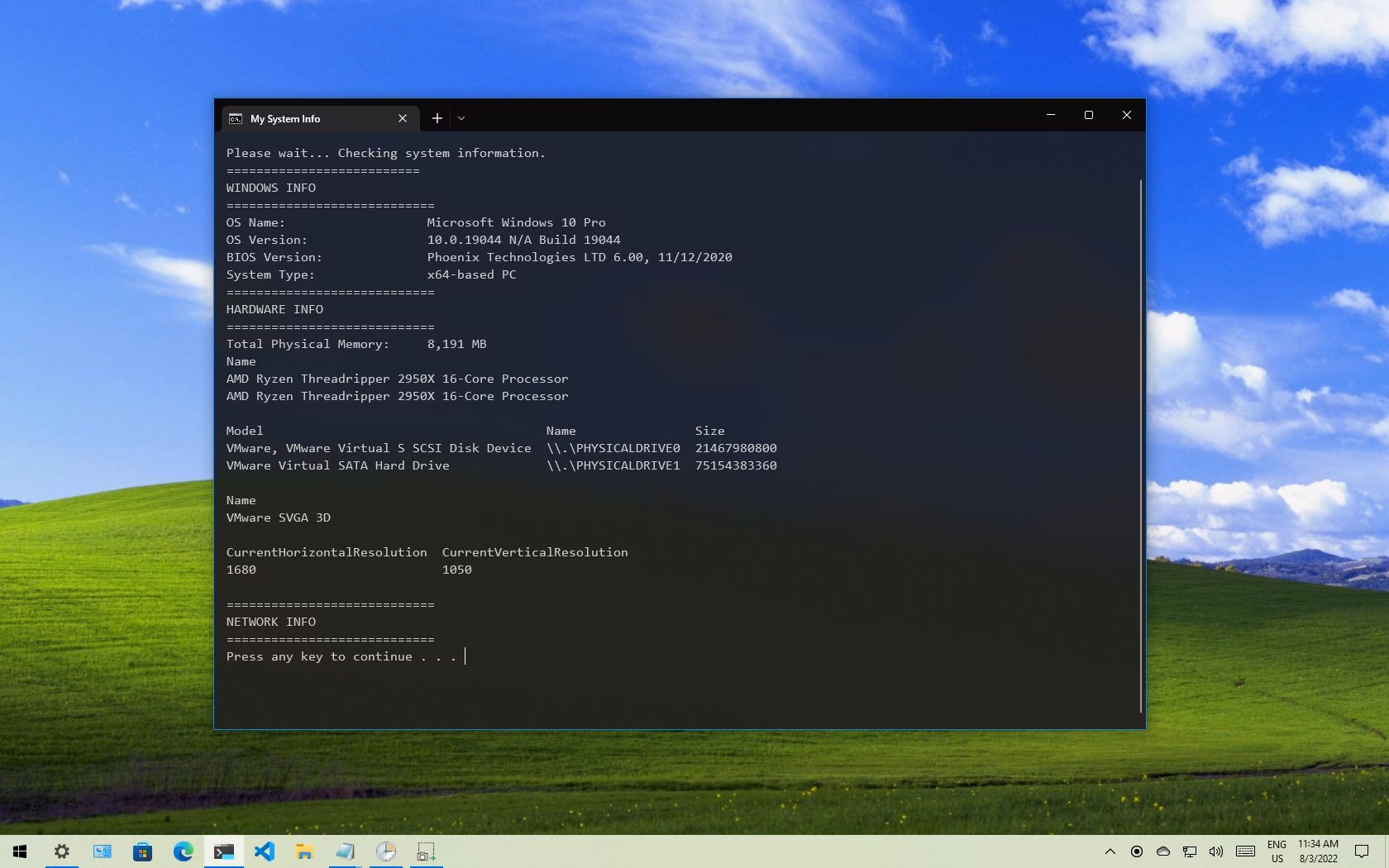Click text 'Microsoft Windows 10 Pro'
The image size is (1389, 868).
click(517, 222)
